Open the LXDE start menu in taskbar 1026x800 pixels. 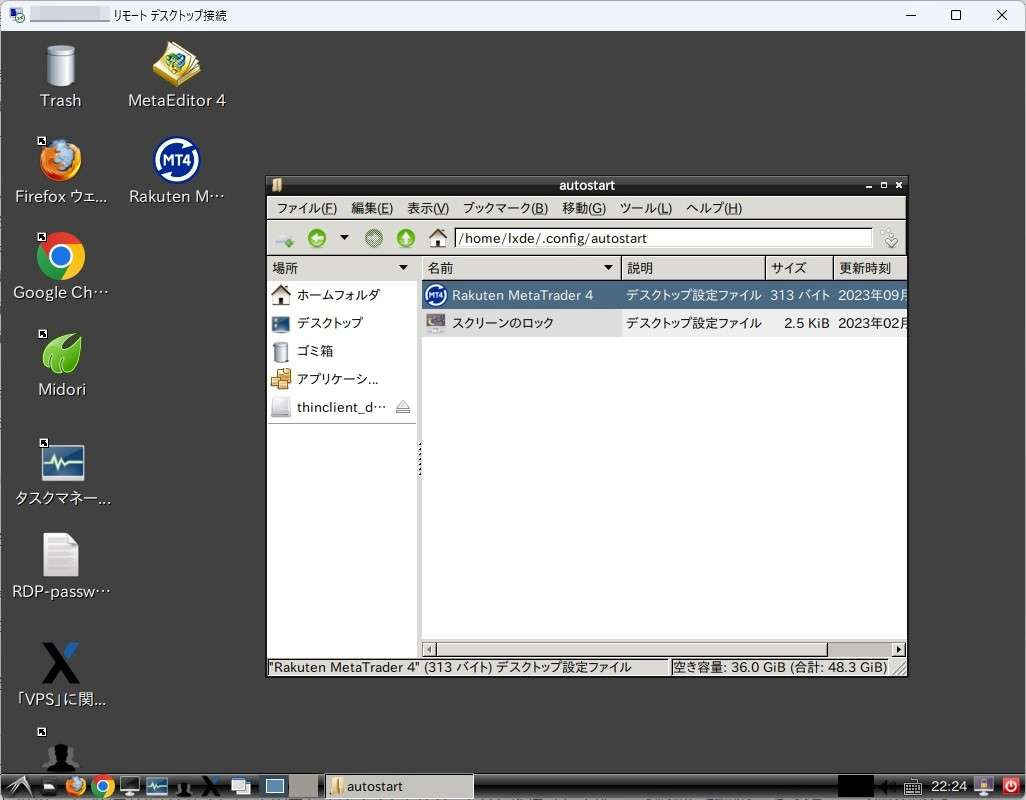point(19,786)
